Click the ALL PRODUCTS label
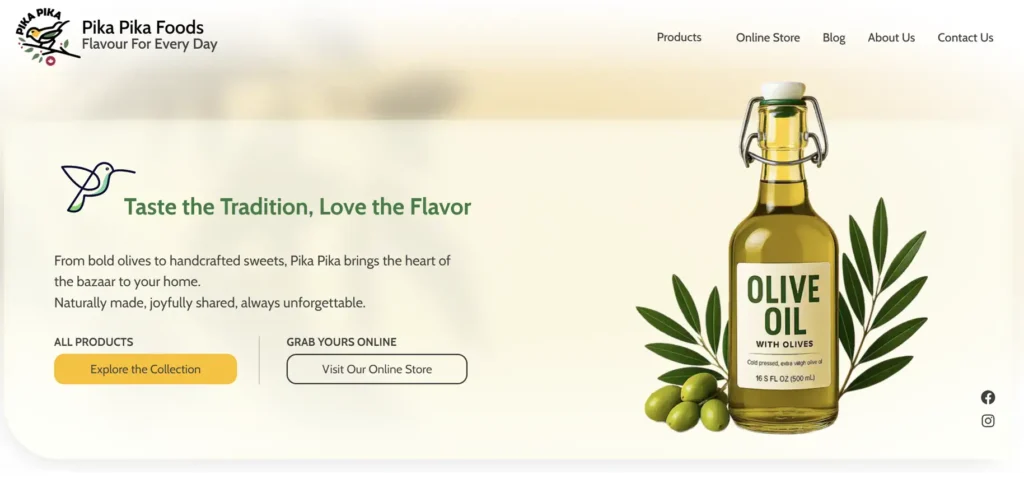Viewport: 1024px width, 488px height. click(x=93, y=342)
